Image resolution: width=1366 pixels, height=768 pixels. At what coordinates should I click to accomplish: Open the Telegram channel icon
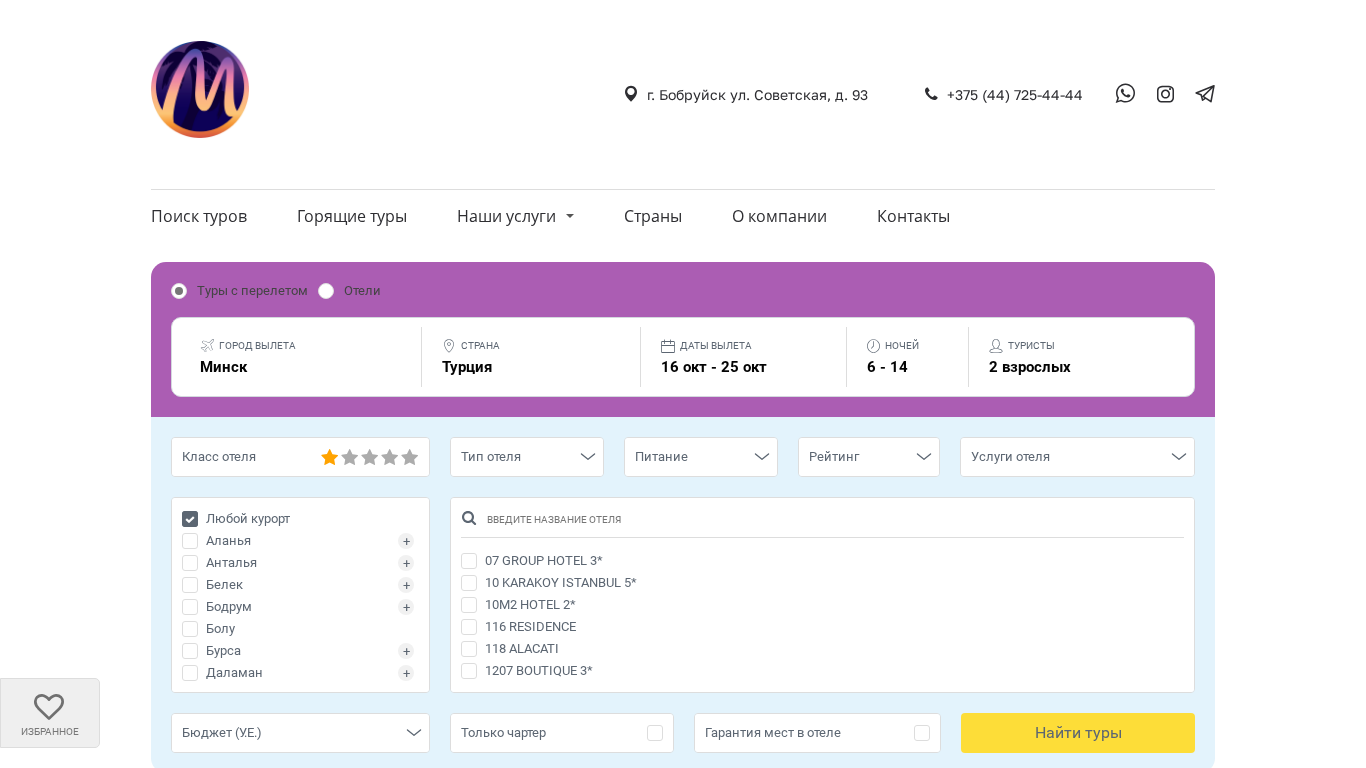tap(1205, 94)
